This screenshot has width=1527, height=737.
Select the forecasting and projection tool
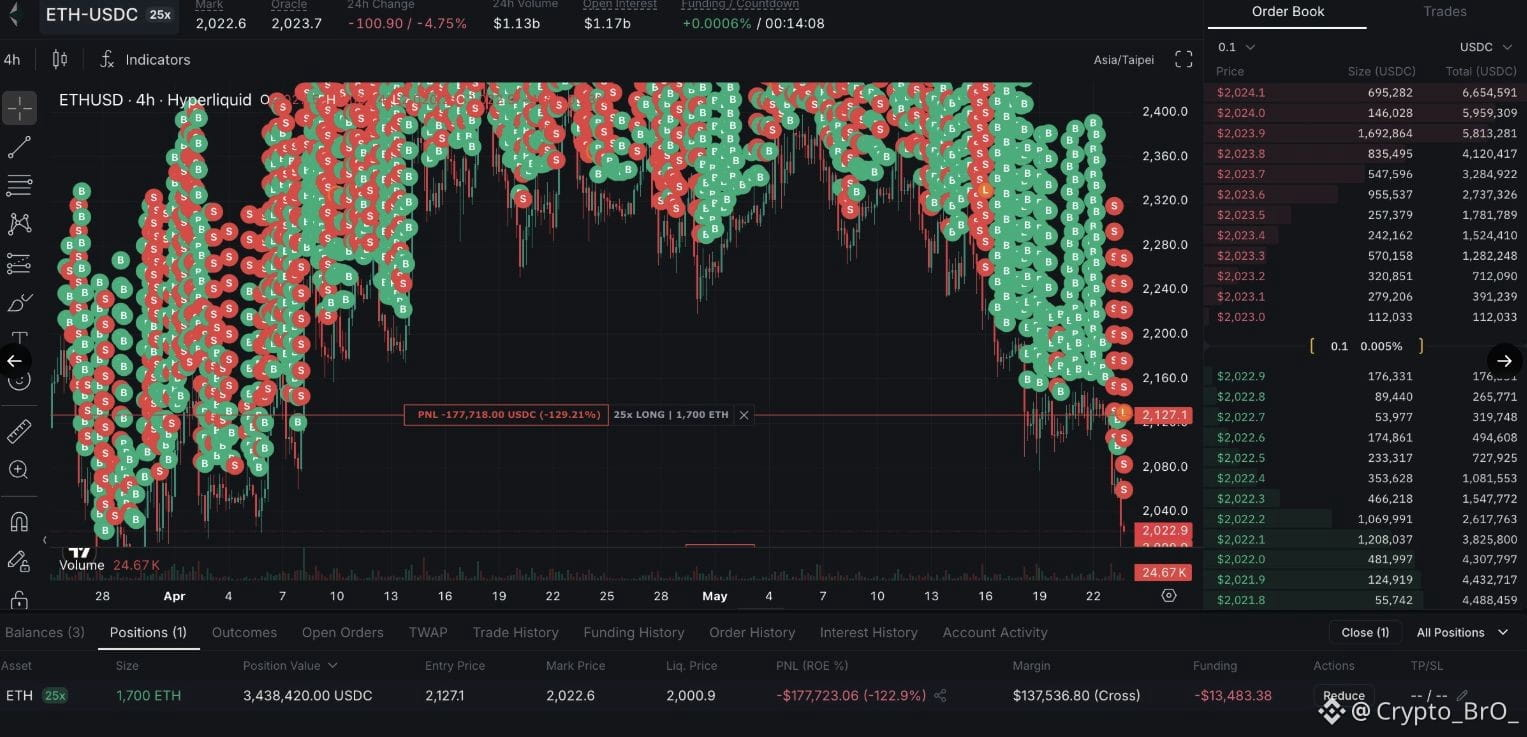(x=19, y=263)
